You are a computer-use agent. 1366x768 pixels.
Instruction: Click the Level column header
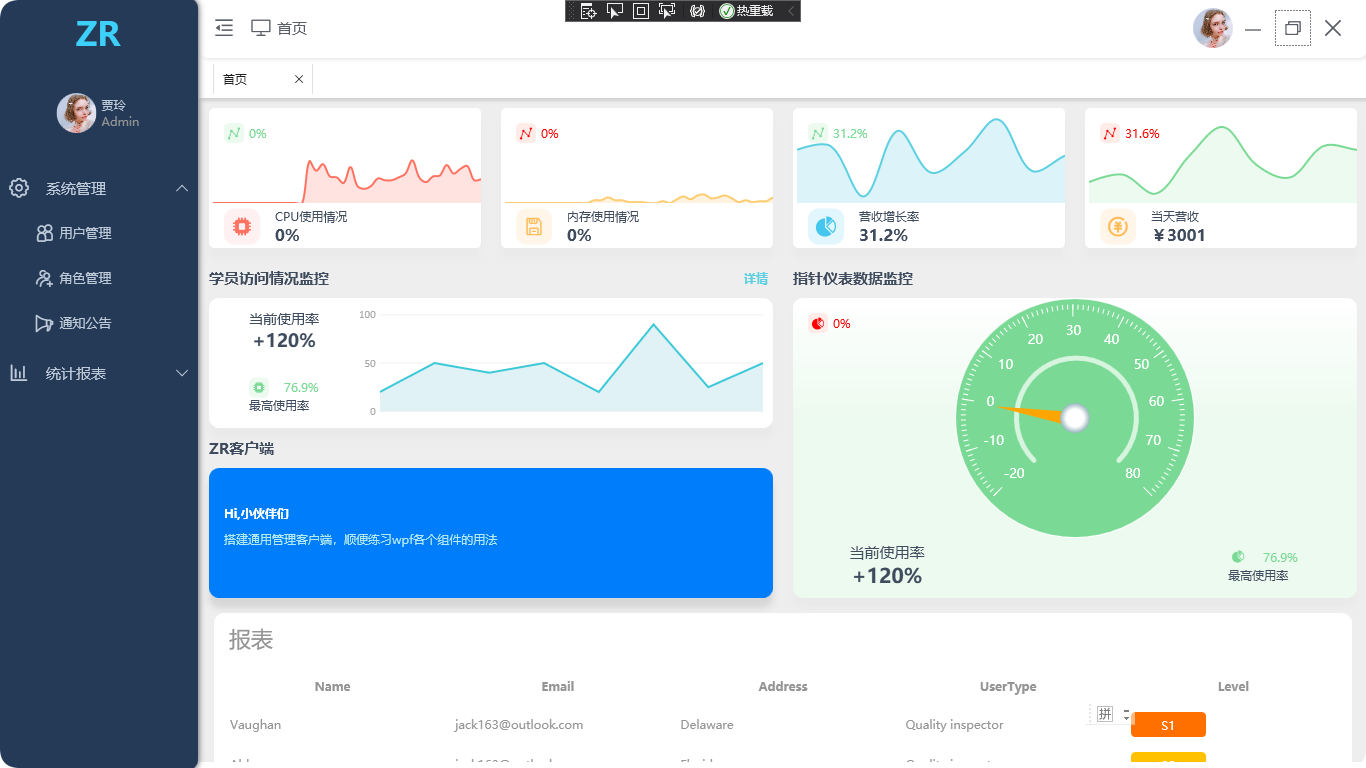[1233, 686]
